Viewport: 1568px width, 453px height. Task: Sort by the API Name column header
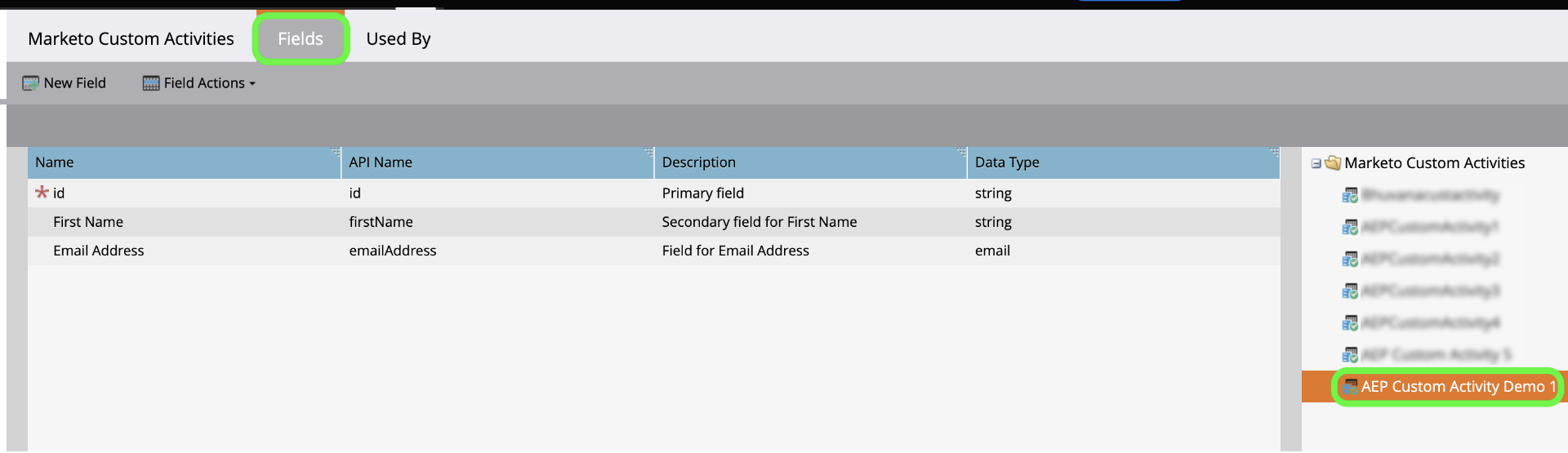tap(381, 162)
